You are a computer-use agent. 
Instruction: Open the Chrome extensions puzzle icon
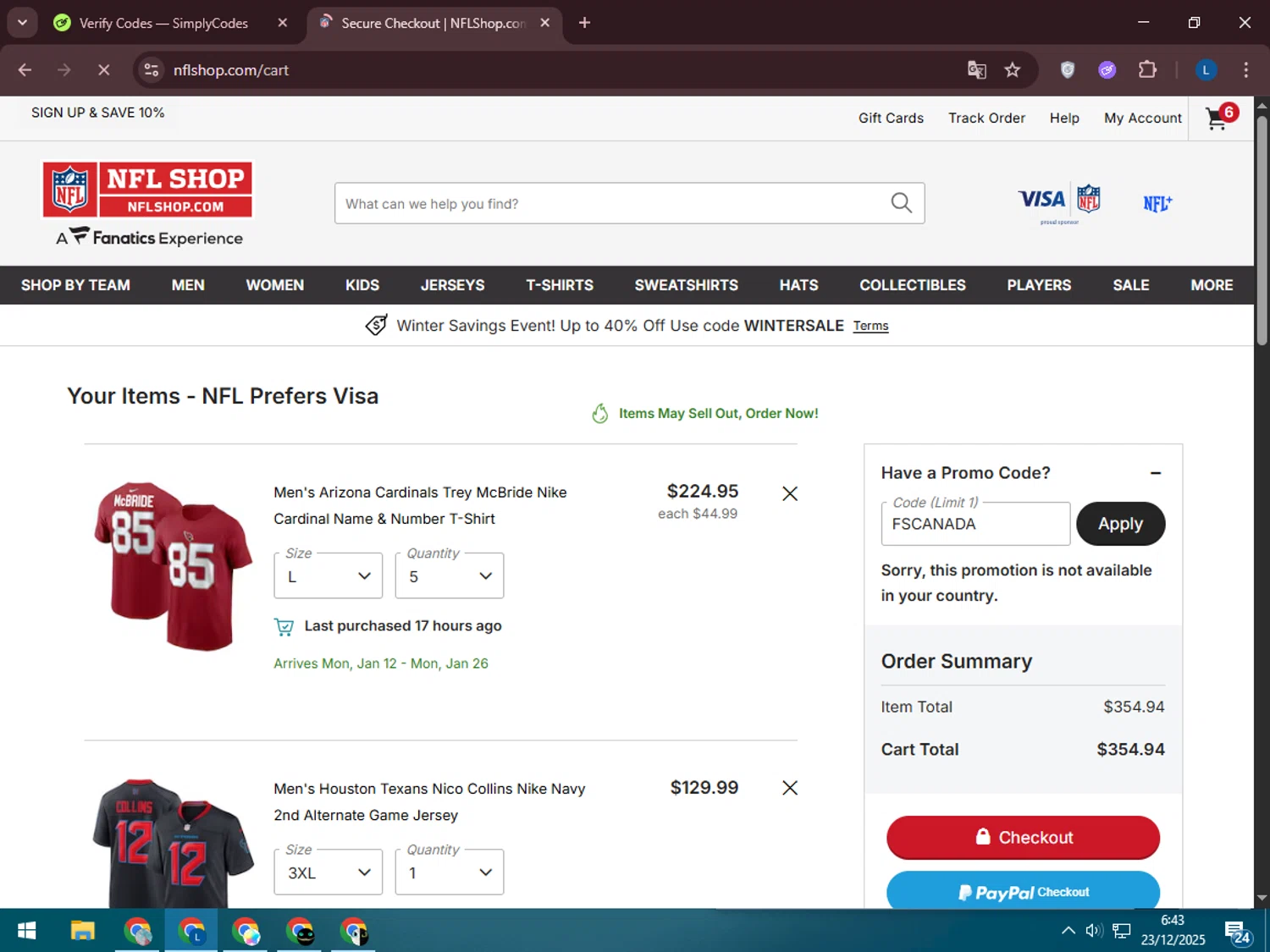pos(1147,70)
